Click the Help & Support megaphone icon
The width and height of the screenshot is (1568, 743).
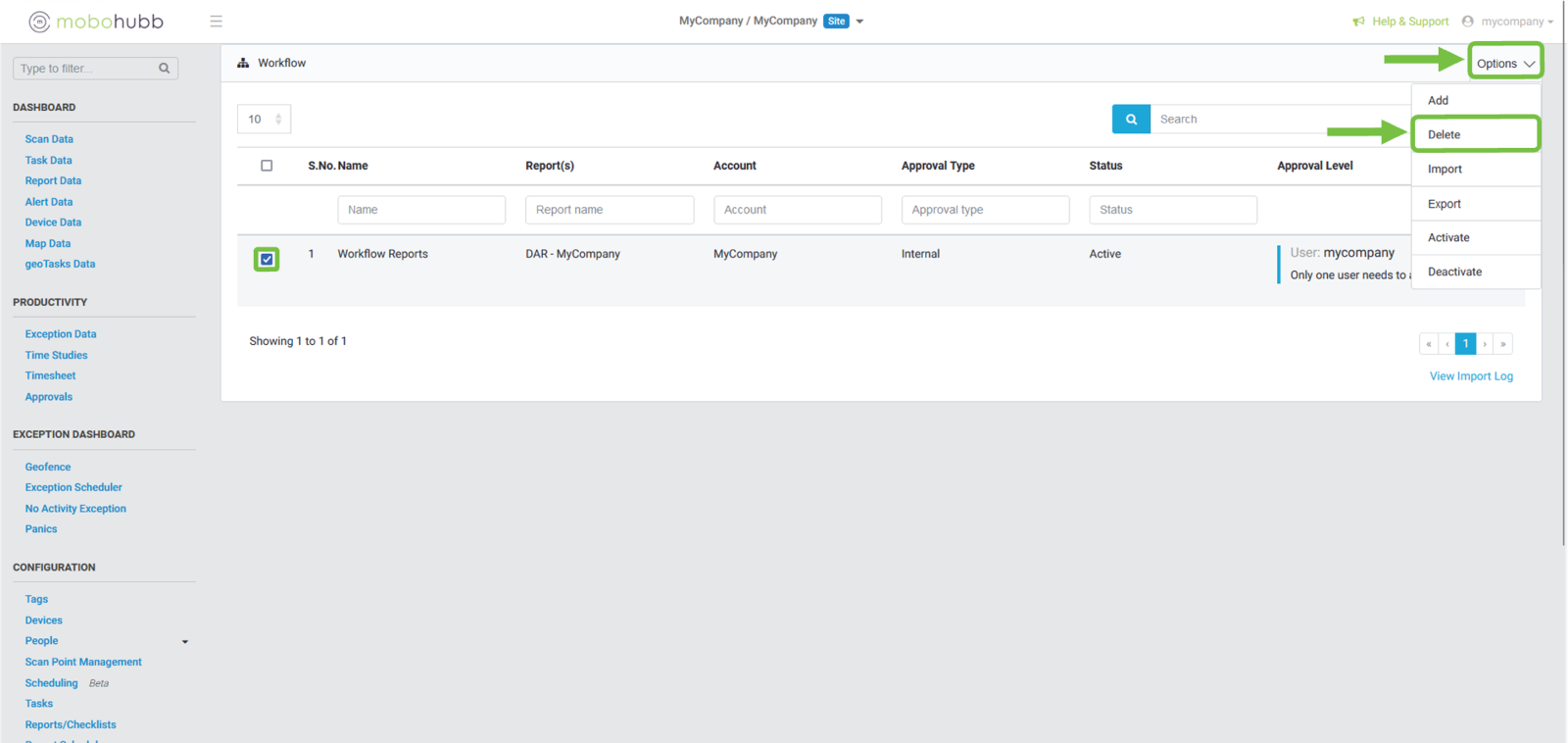click(x=1358, y=22)
